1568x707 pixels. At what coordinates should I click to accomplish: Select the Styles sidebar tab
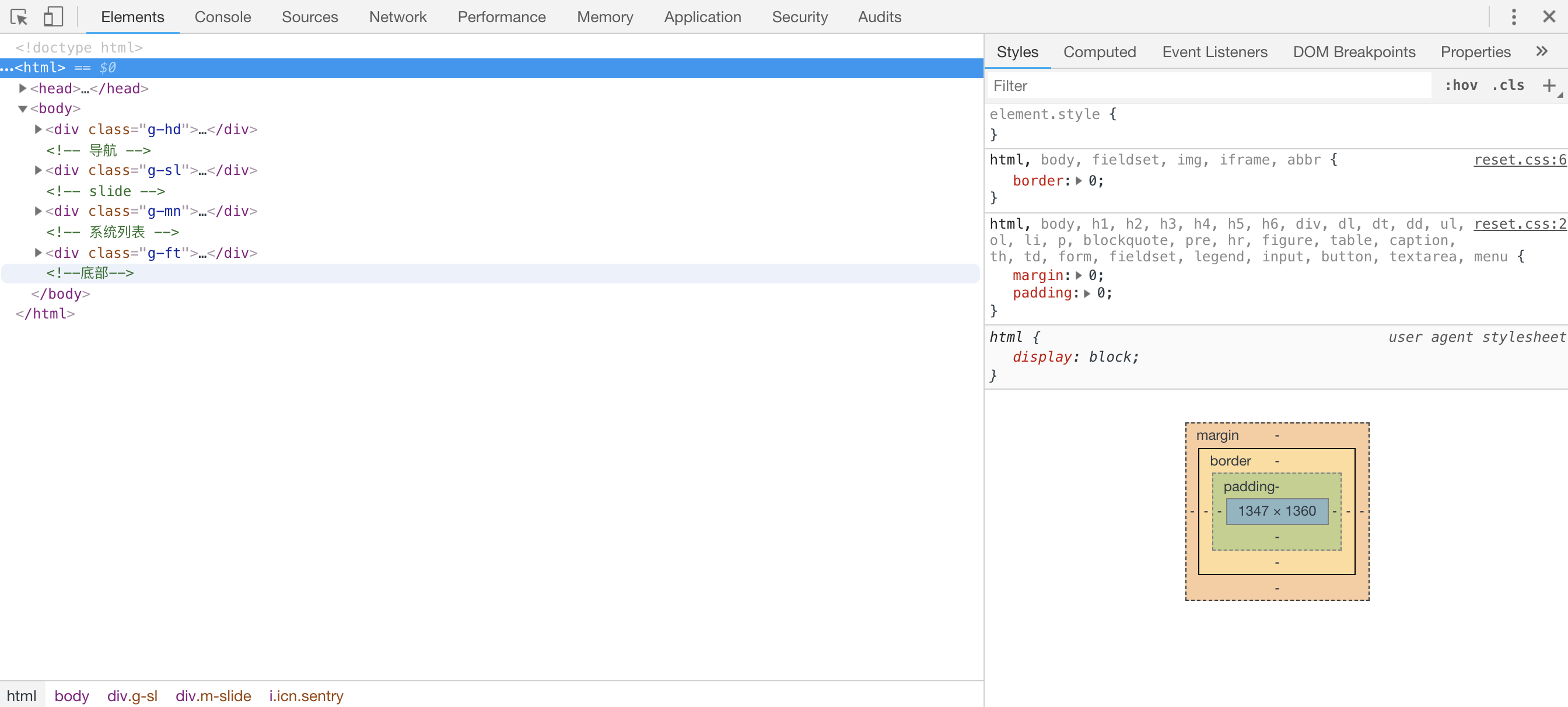[1017, 52]
